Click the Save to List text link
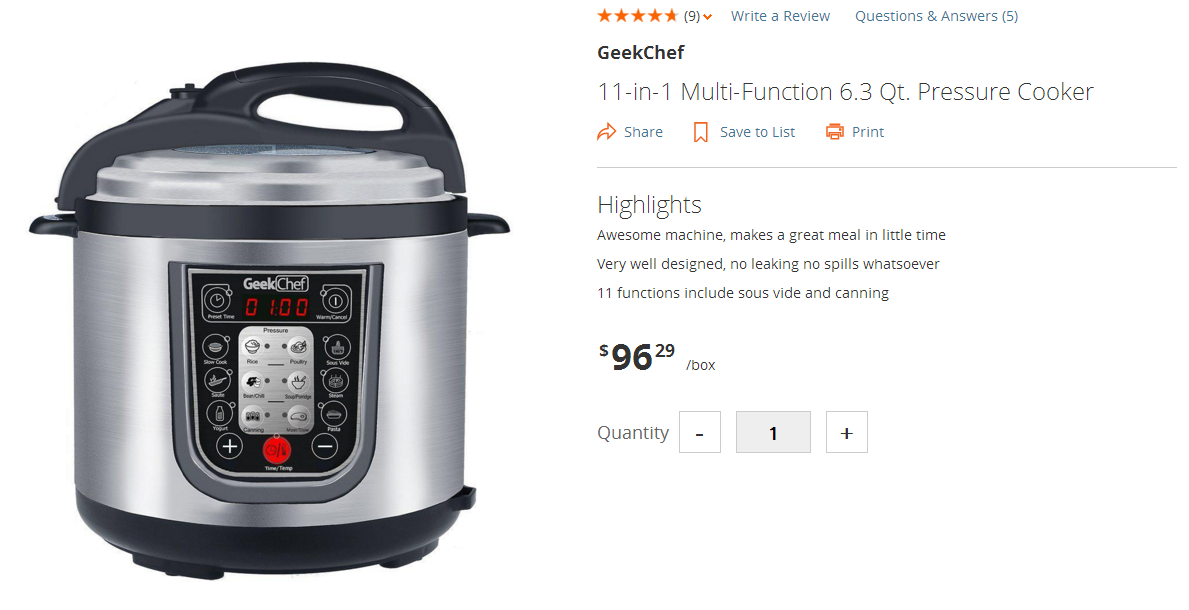 coord(758,132)
